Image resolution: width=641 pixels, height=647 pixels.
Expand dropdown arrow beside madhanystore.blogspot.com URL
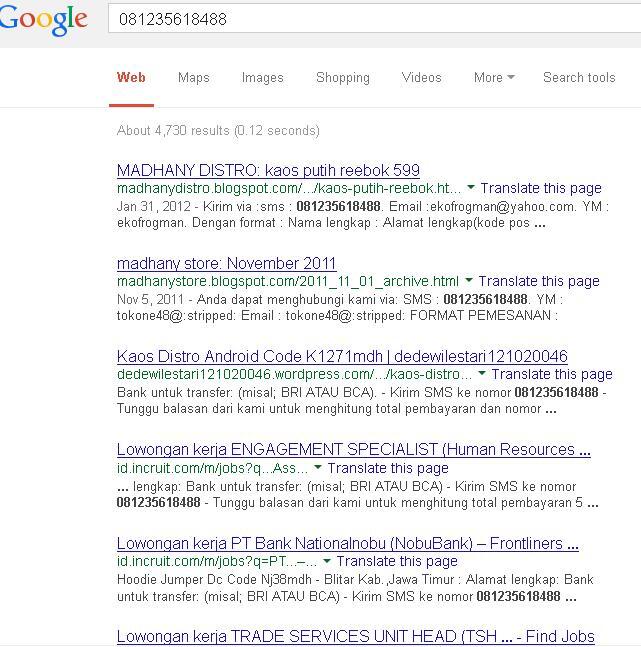point(468,281)
